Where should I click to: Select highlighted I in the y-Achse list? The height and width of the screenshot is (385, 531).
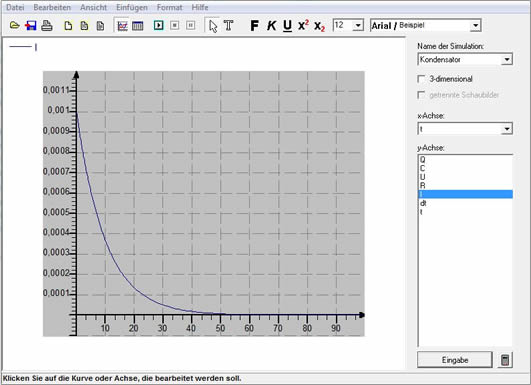465,194
